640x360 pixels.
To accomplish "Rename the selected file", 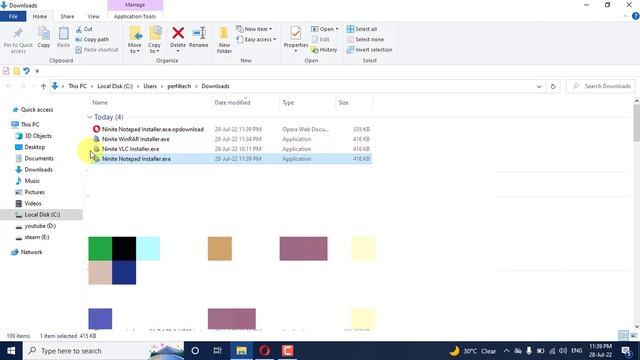I will coord(199,37).
